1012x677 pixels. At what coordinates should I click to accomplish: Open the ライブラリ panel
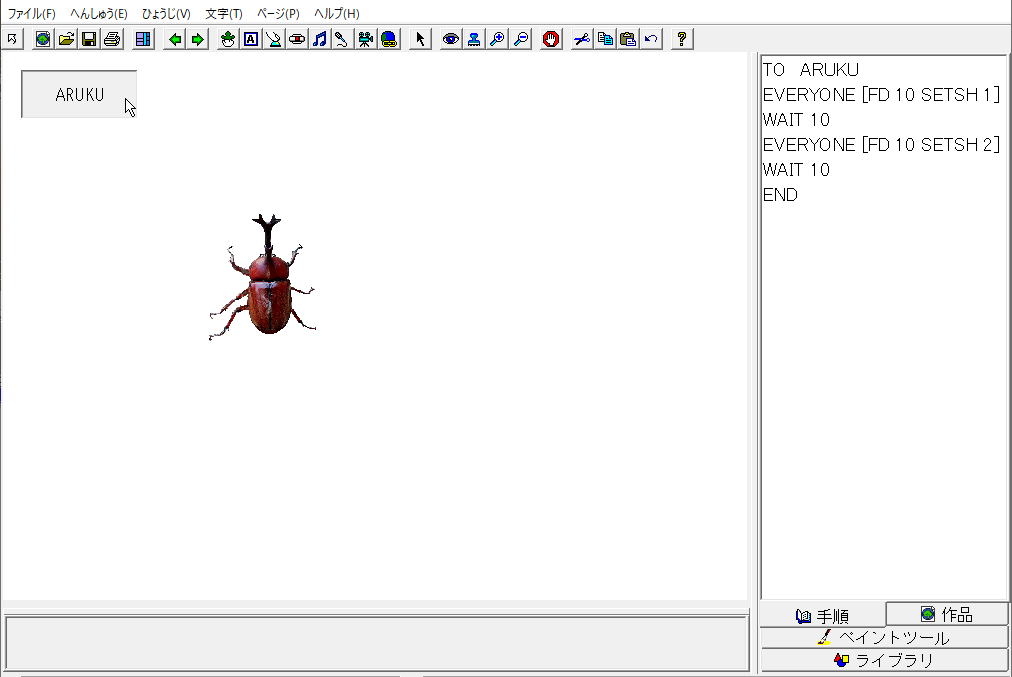[x=884, y=660]
